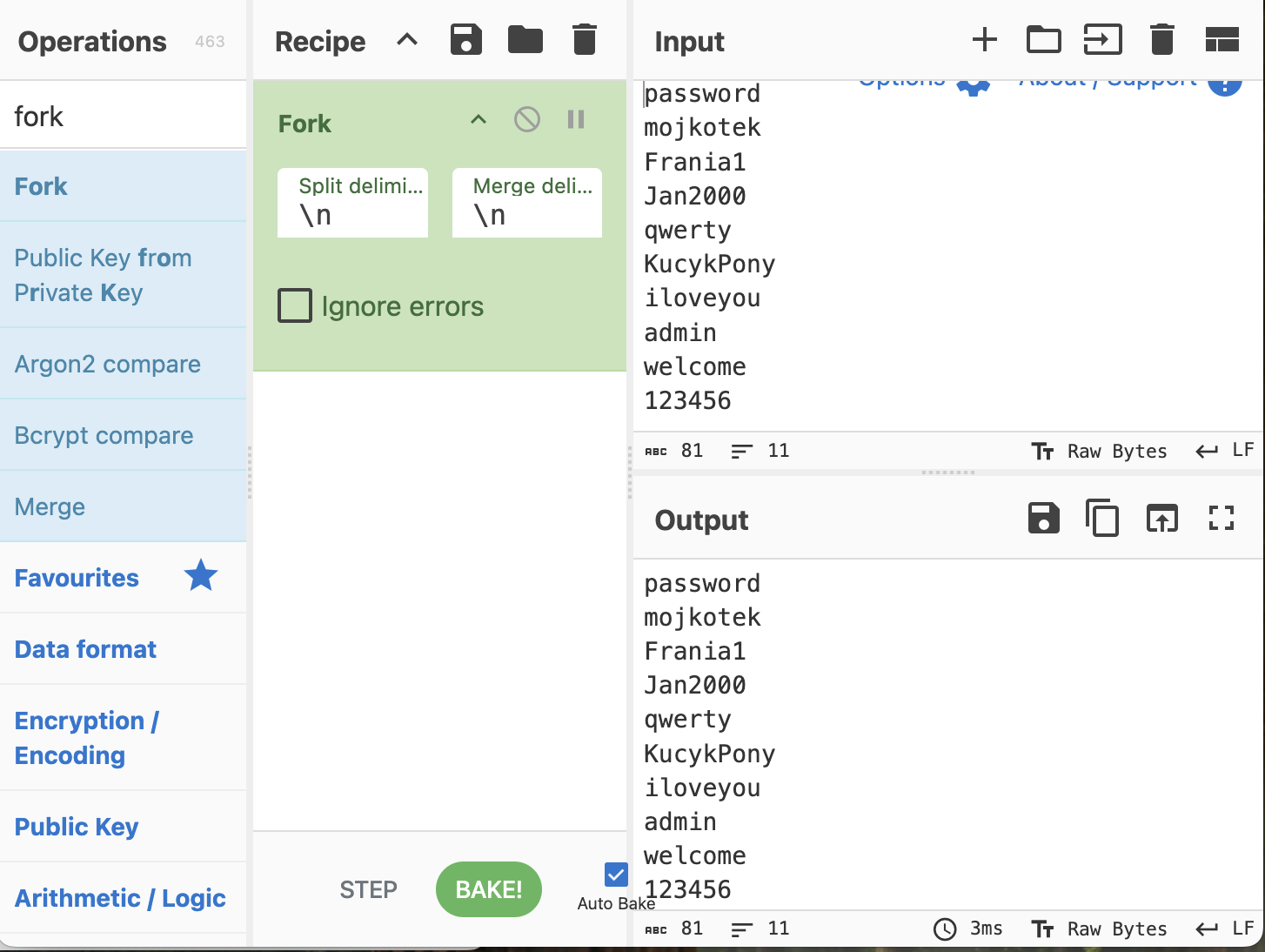Collapse the Fork operation arguments
The height and width of the screenshot is (952, 1265).
coord(479,119)
